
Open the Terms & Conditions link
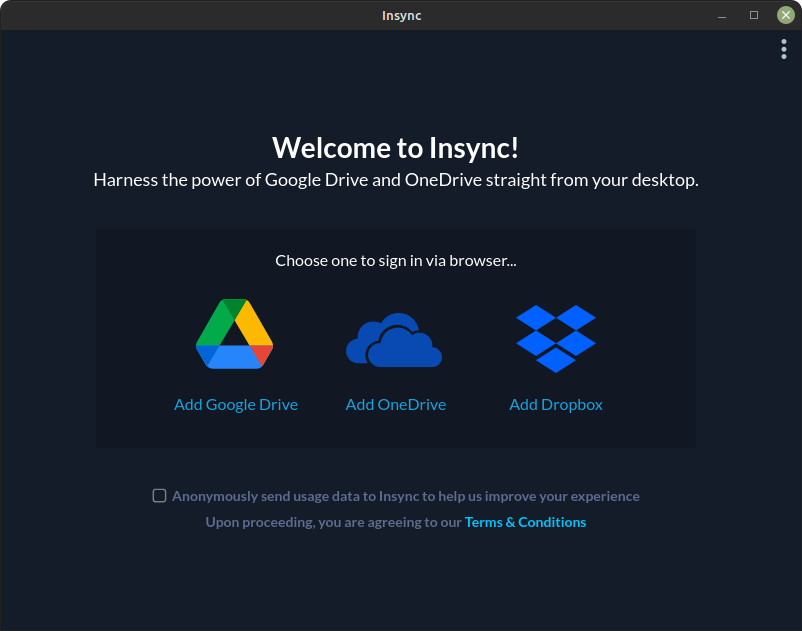tap(525, 522)
